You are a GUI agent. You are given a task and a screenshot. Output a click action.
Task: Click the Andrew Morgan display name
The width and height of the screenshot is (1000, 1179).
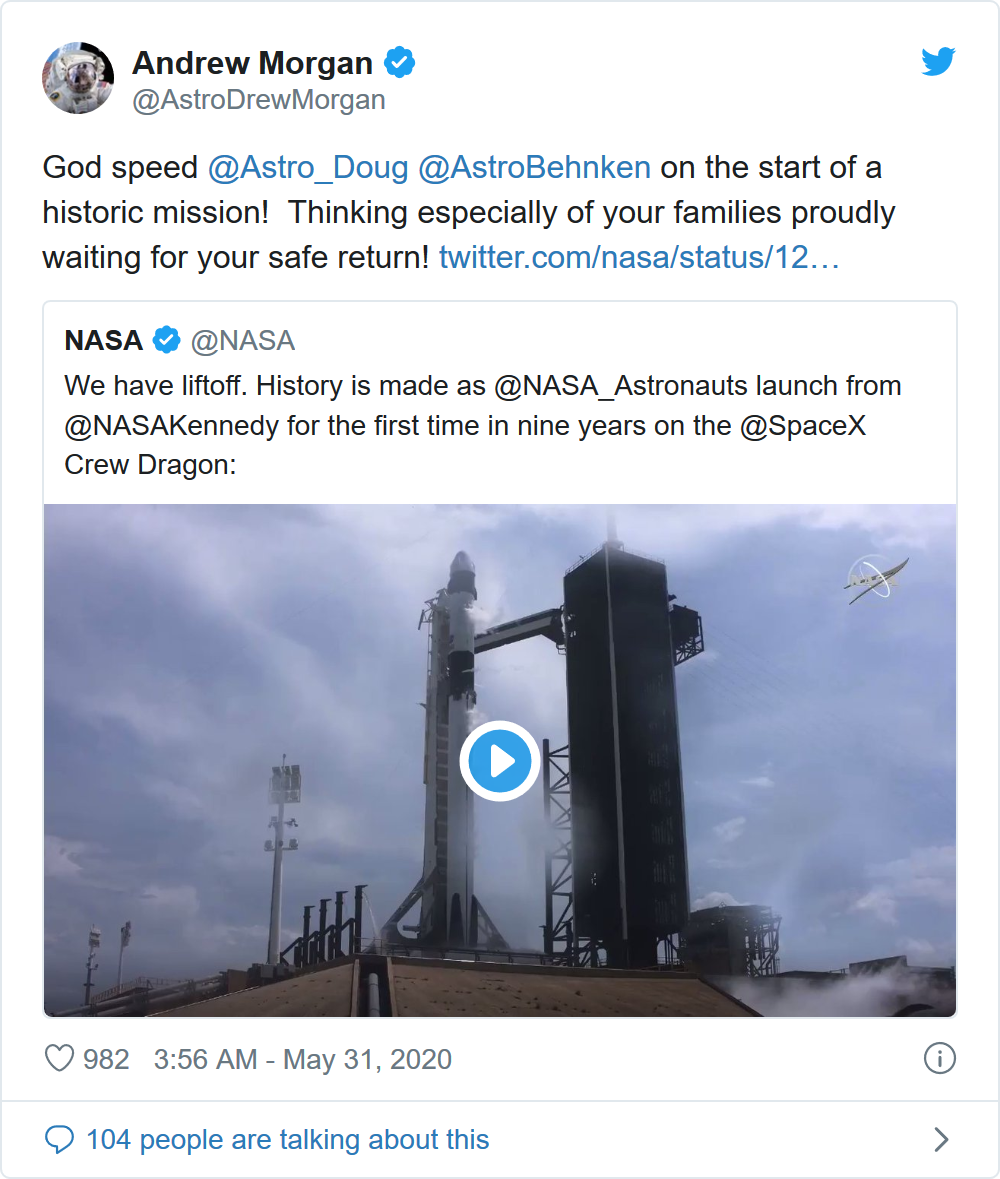[252, 63]
